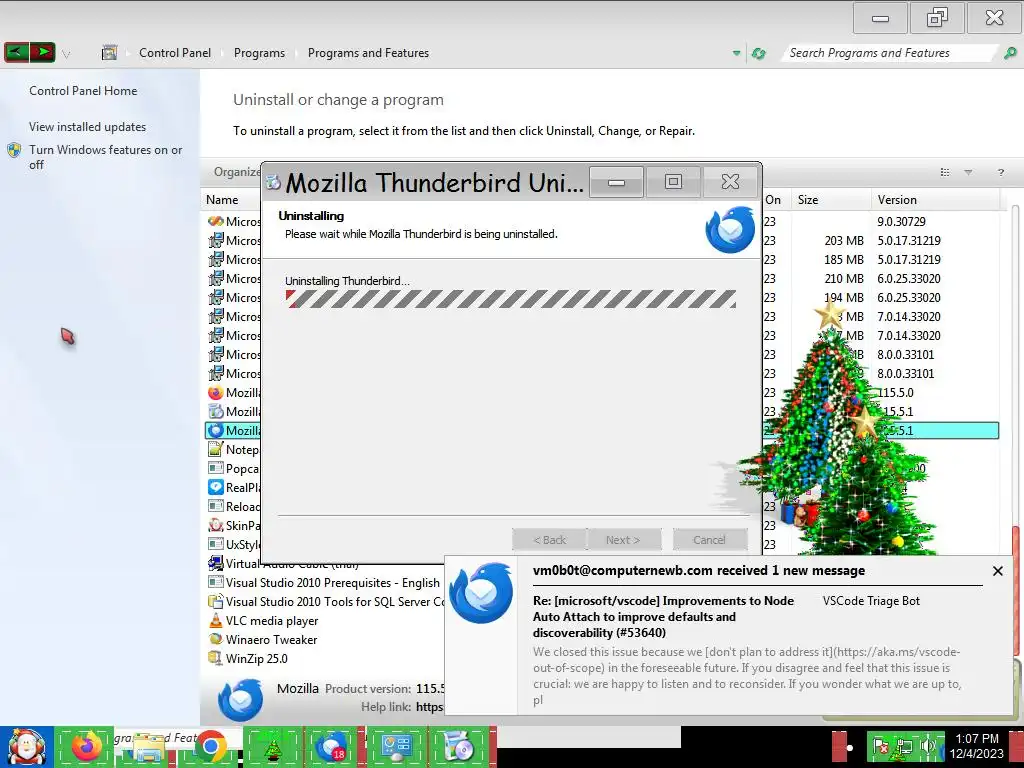Open the recent locations dropdown beside the nav arrows
This screenshot has height=768, width=1024.
coord(66,54)
